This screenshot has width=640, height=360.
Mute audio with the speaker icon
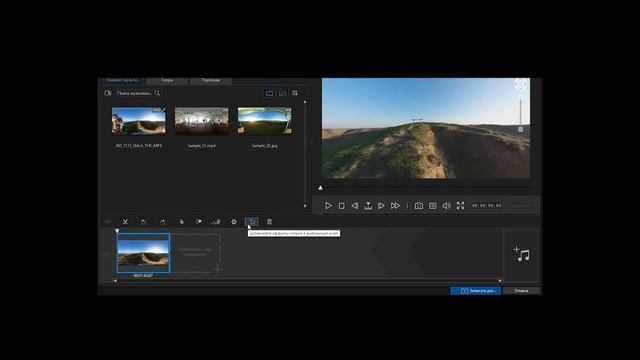point(447,206)
